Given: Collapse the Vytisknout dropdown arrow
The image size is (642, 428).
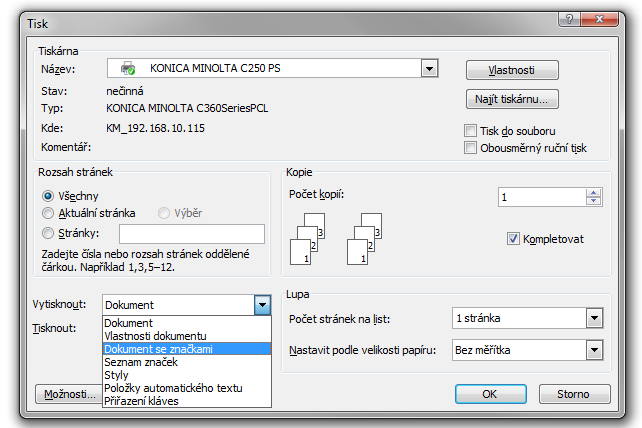Looking at the screenshot, I should coord(262,305).
